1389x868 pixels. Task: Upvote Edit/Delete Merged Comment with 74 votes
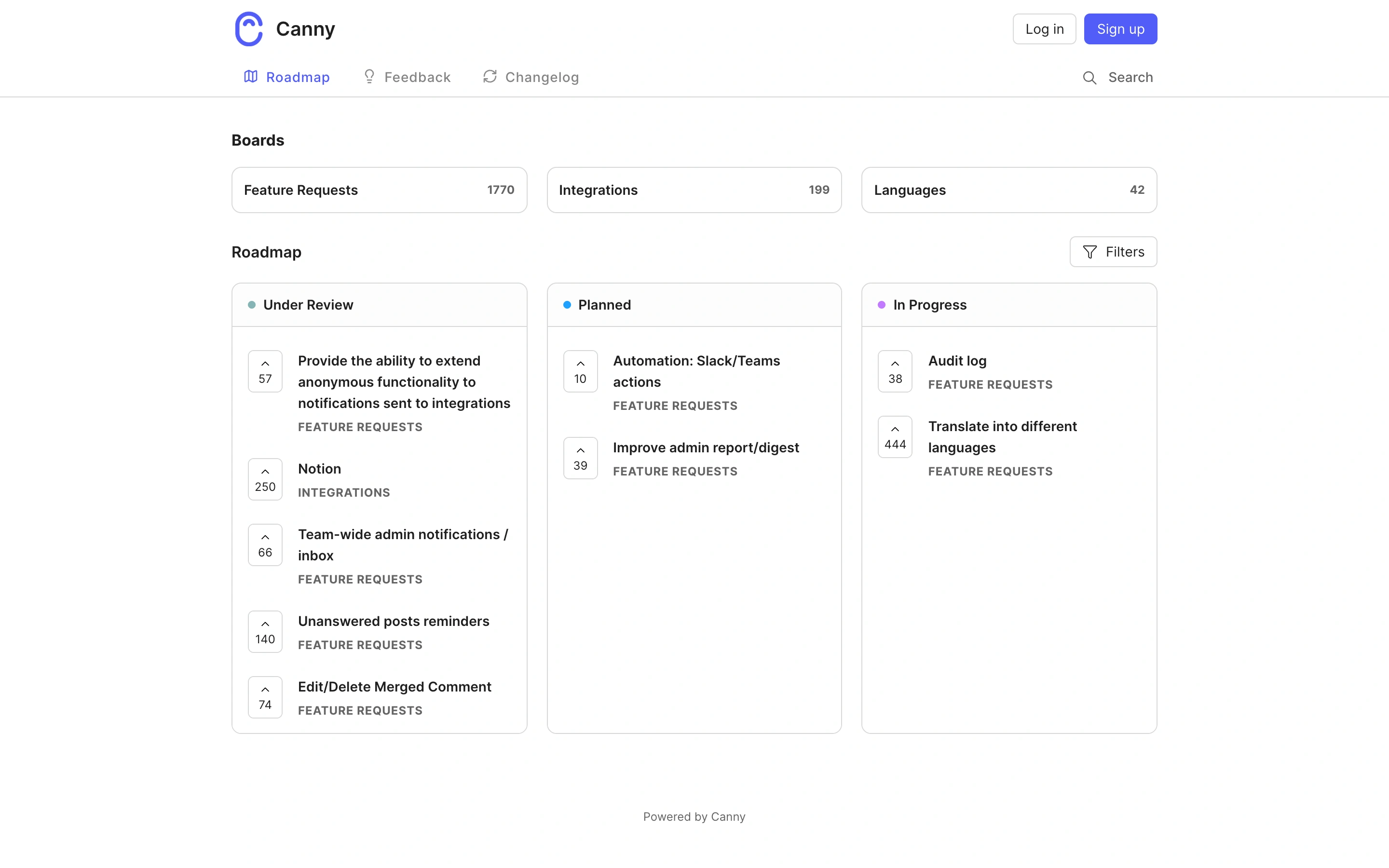tap(265, 697)
